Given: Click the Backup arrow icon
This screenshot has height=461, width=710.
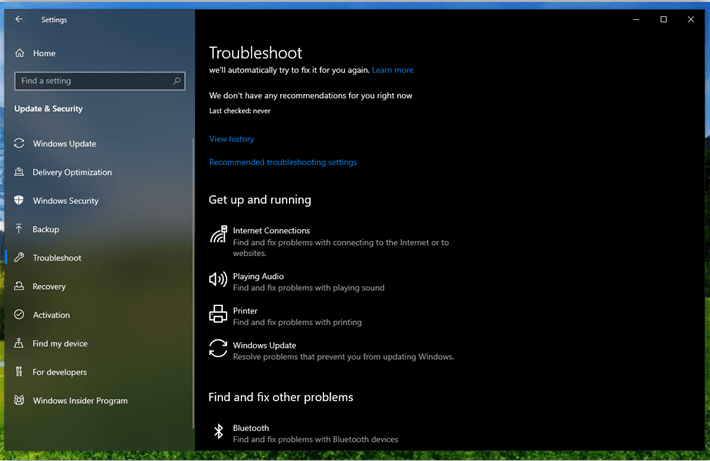Looking at the screenshot, I should point(19,229).
